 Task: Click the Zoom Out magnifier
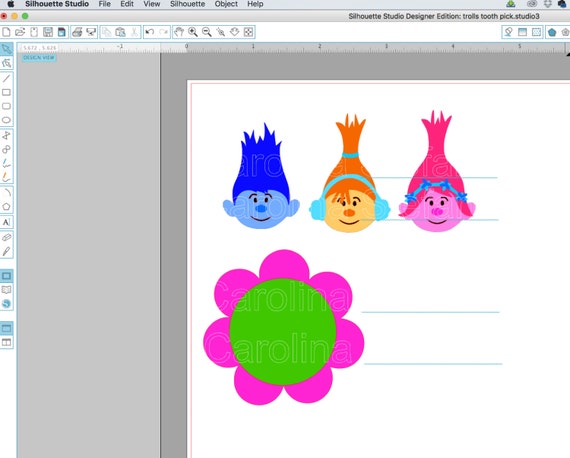pos(206,32)
